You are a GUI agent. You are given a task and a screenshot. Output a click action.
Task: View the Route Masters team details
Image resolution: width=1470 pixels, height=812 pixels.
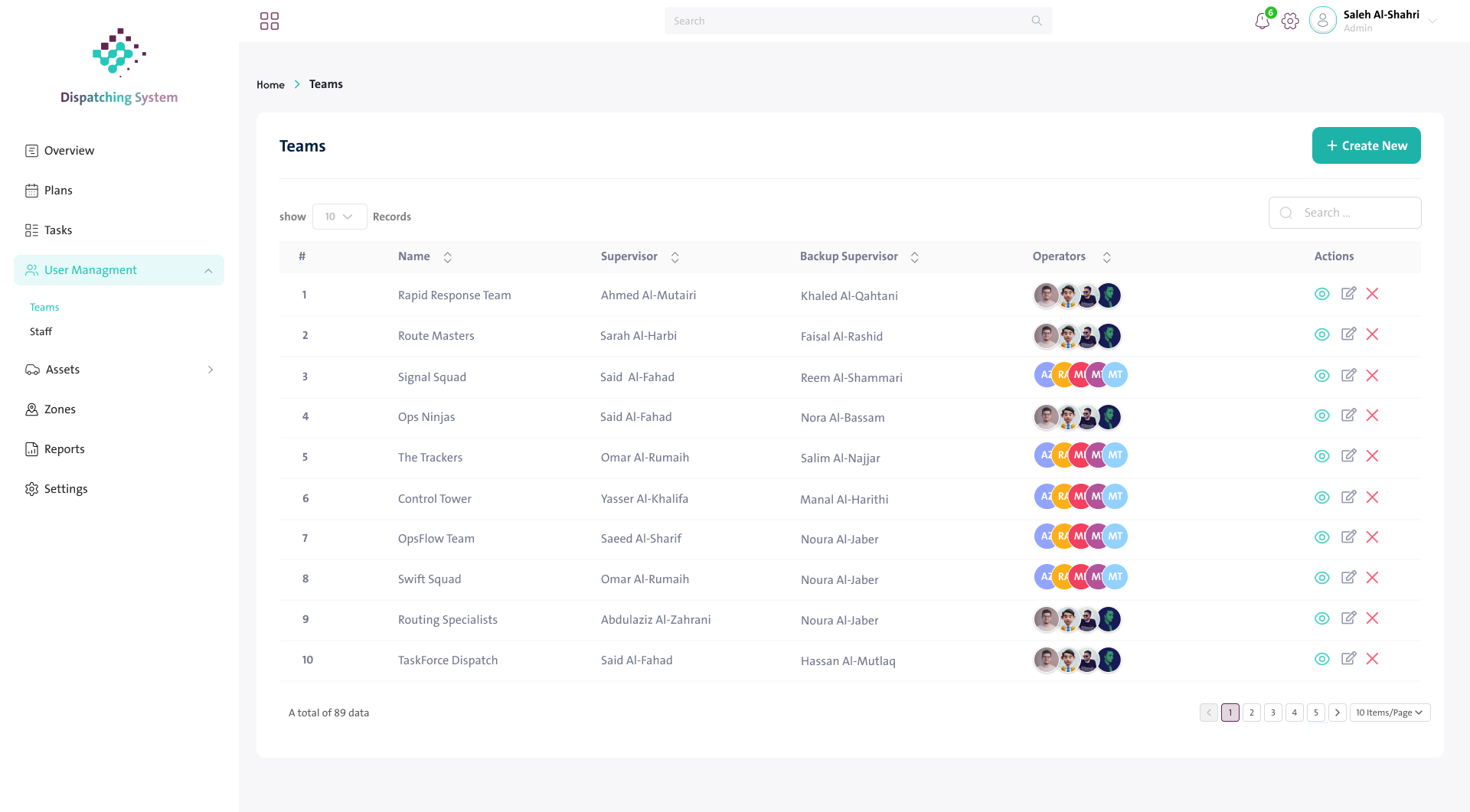1321,334
